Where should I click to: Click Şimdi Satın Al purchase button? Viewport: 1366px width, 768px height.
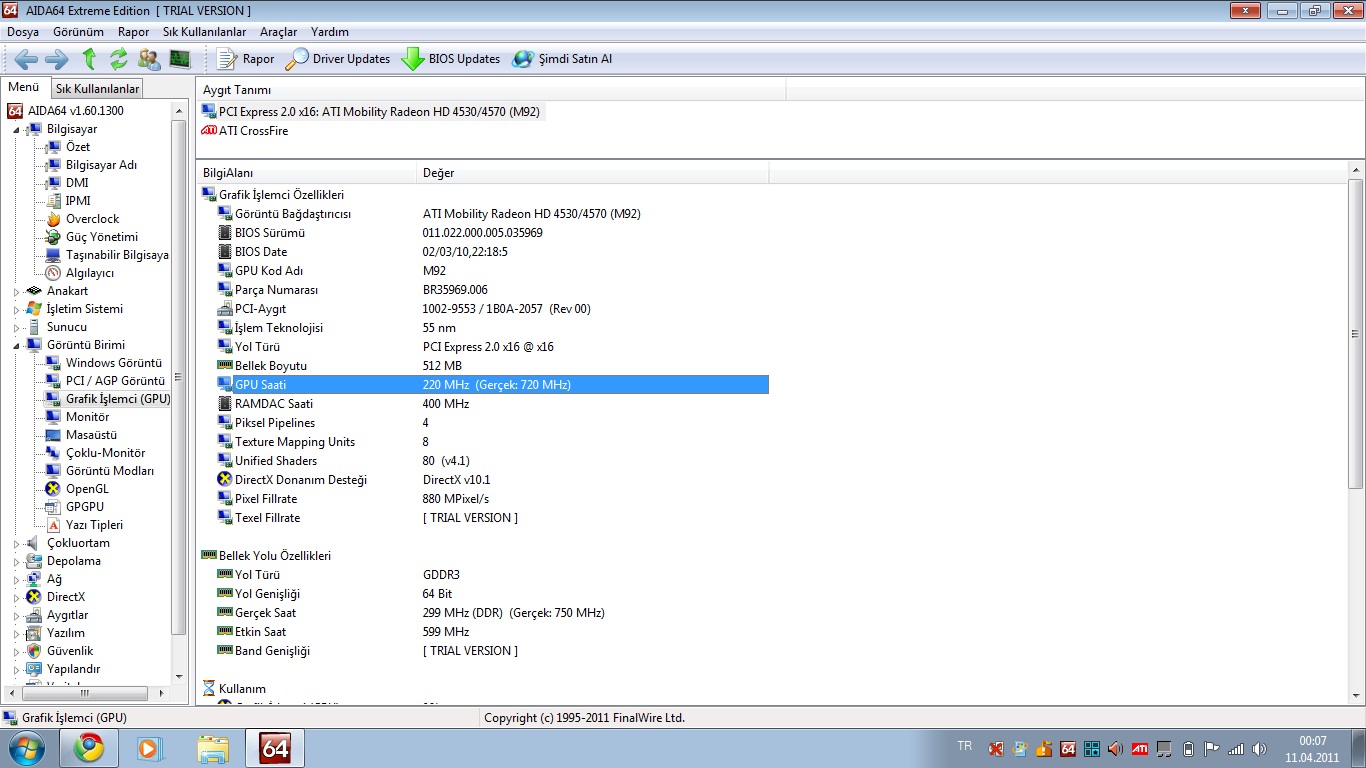click(562, 59)
